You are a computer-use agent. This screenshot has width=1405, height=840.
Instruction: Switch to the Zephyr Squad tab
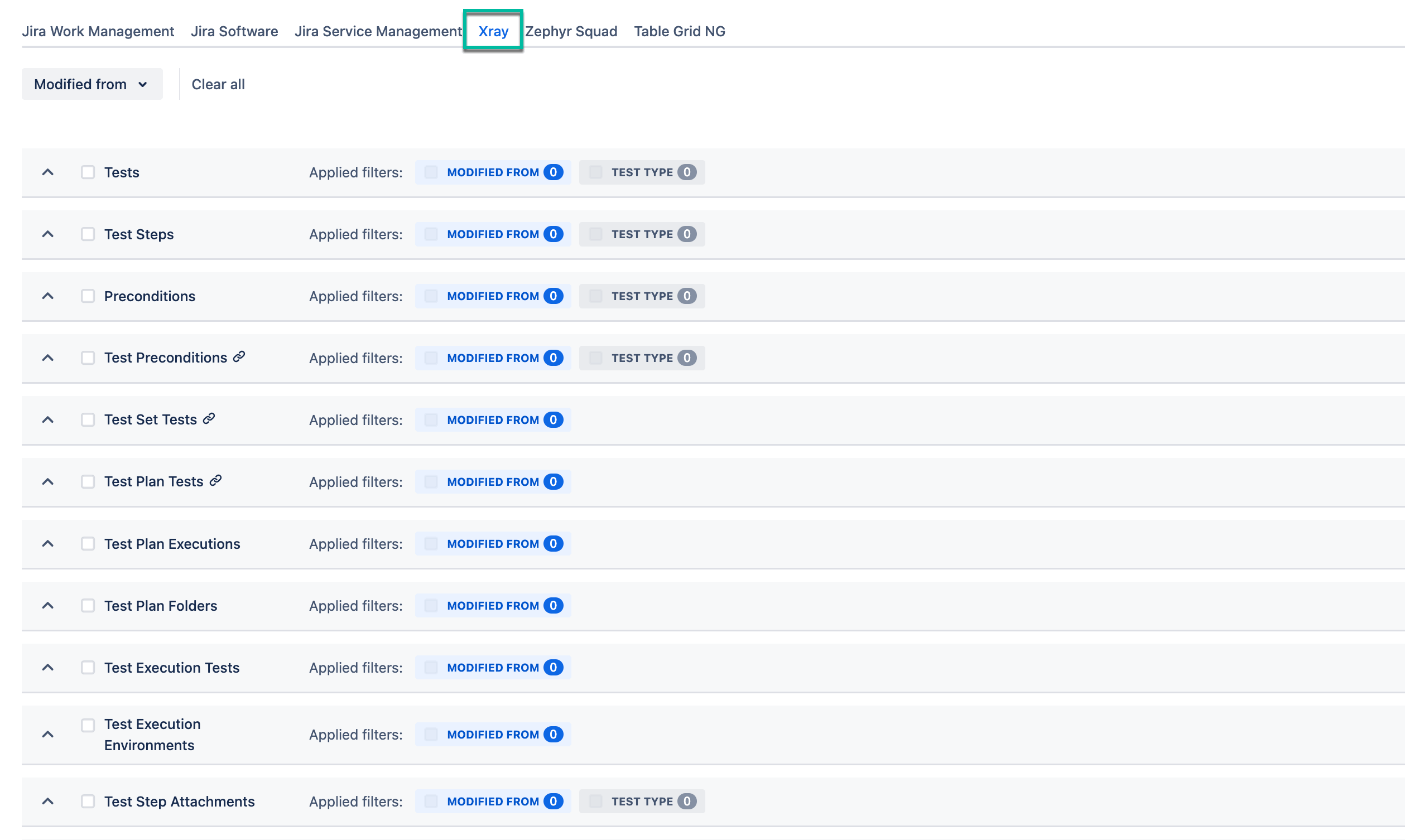pos(571,31)
